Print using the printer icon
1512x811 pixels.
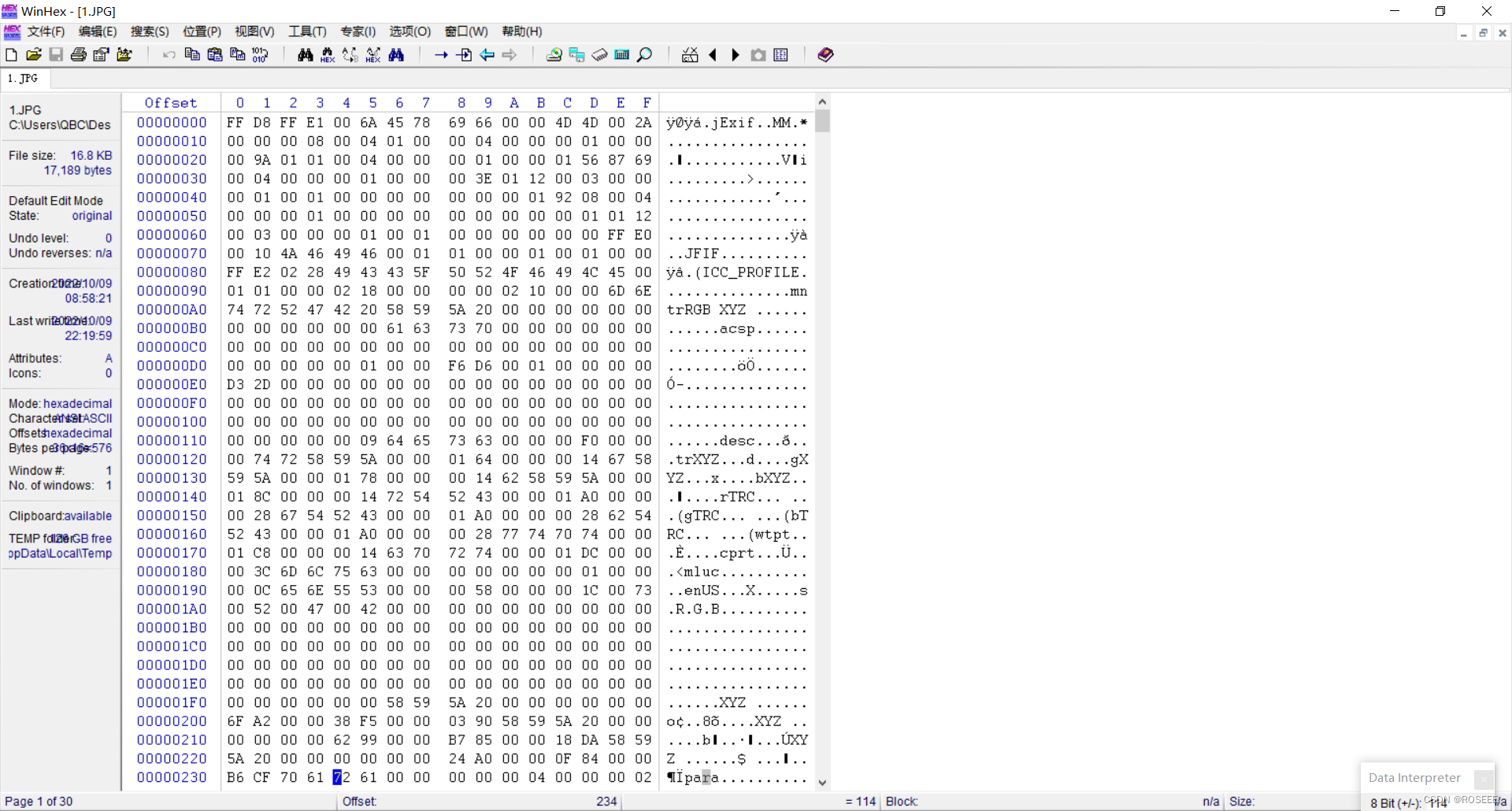[79, 54]
